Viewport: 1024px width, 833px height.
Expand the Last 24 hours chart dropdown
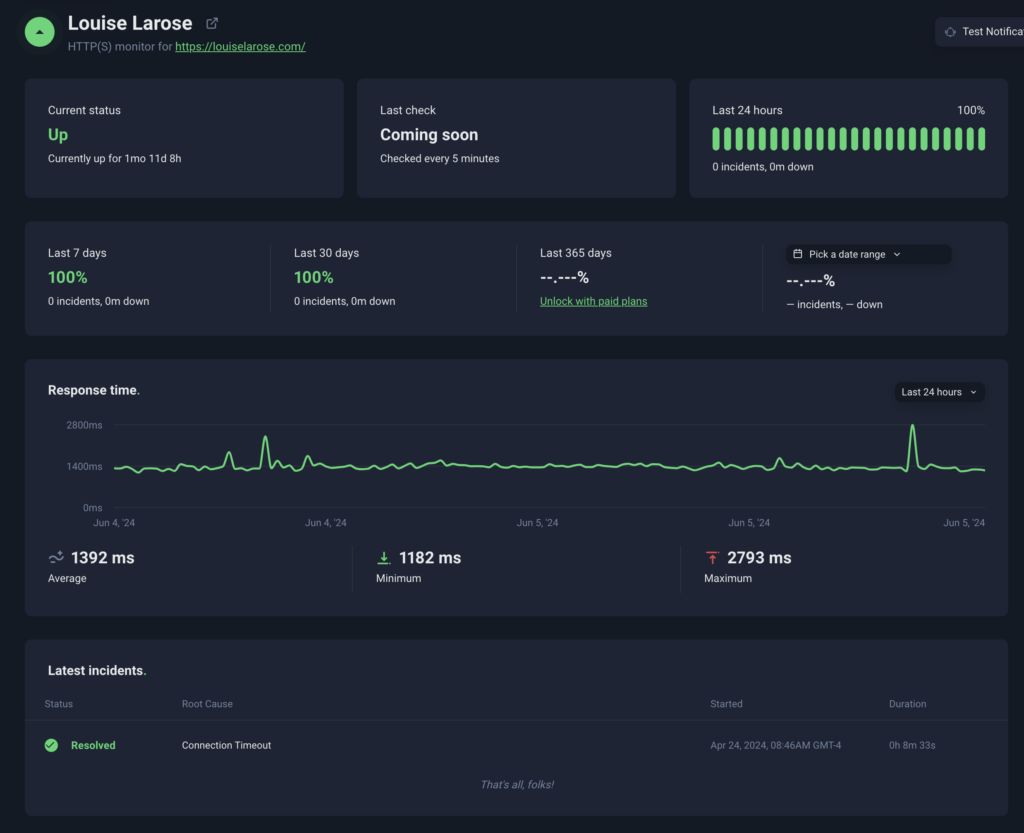pyautogui.click(x=938, y=392)
